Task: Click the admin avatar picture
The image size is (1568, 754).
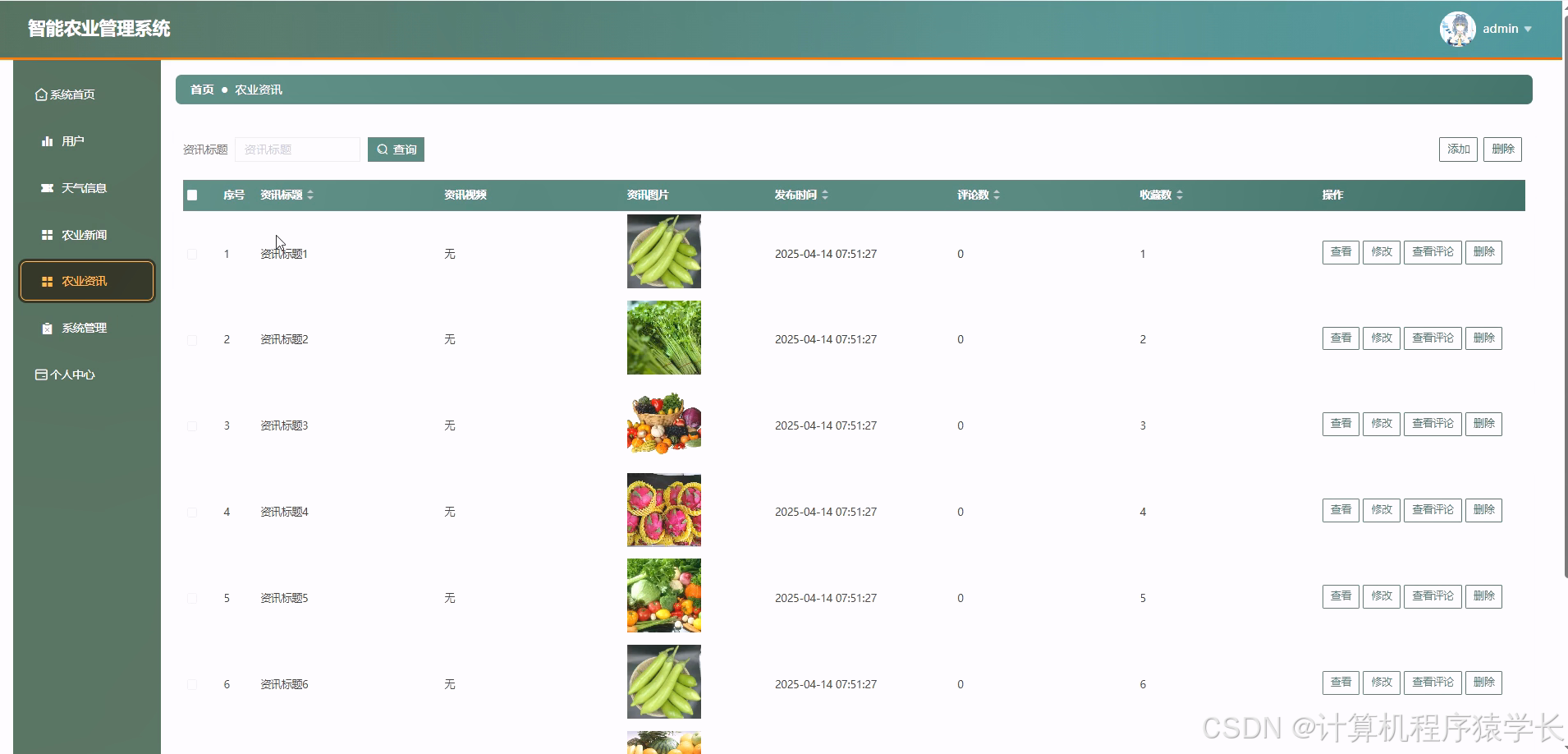Action: click(x=1457, y=29)
